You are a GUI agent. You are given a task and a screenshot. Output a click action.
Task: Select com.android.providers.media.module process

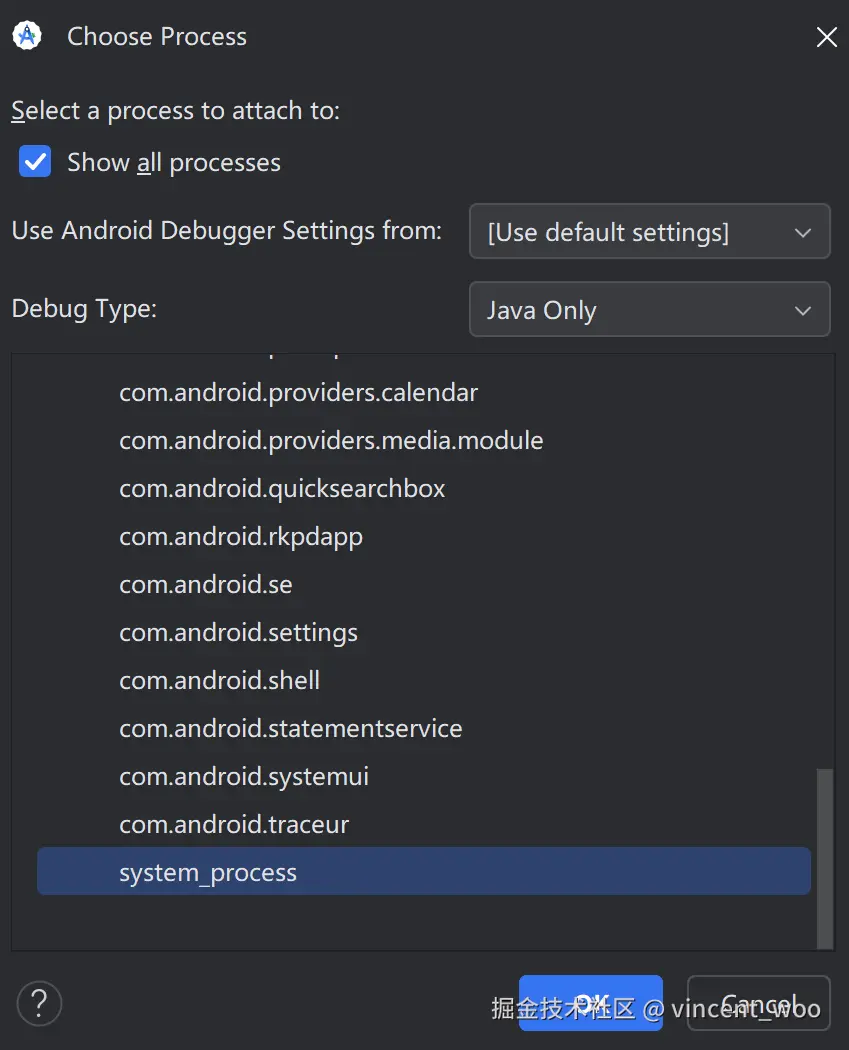point(331,441)
